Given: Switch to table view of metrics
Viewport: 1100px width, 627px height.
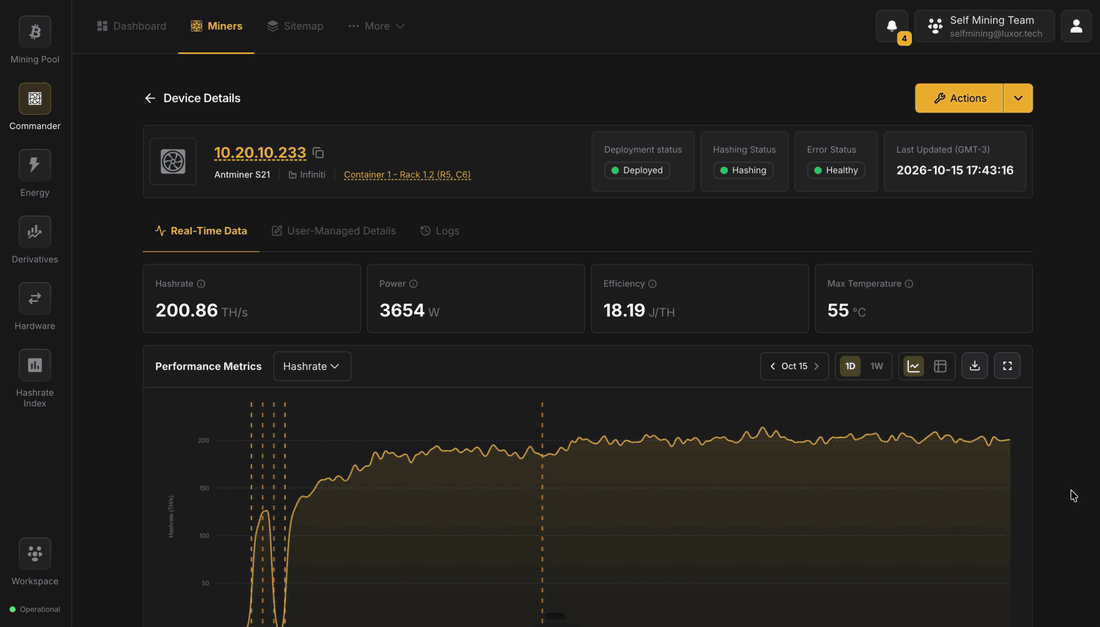Looking at the screenshot, I should [x=940, y=366].
